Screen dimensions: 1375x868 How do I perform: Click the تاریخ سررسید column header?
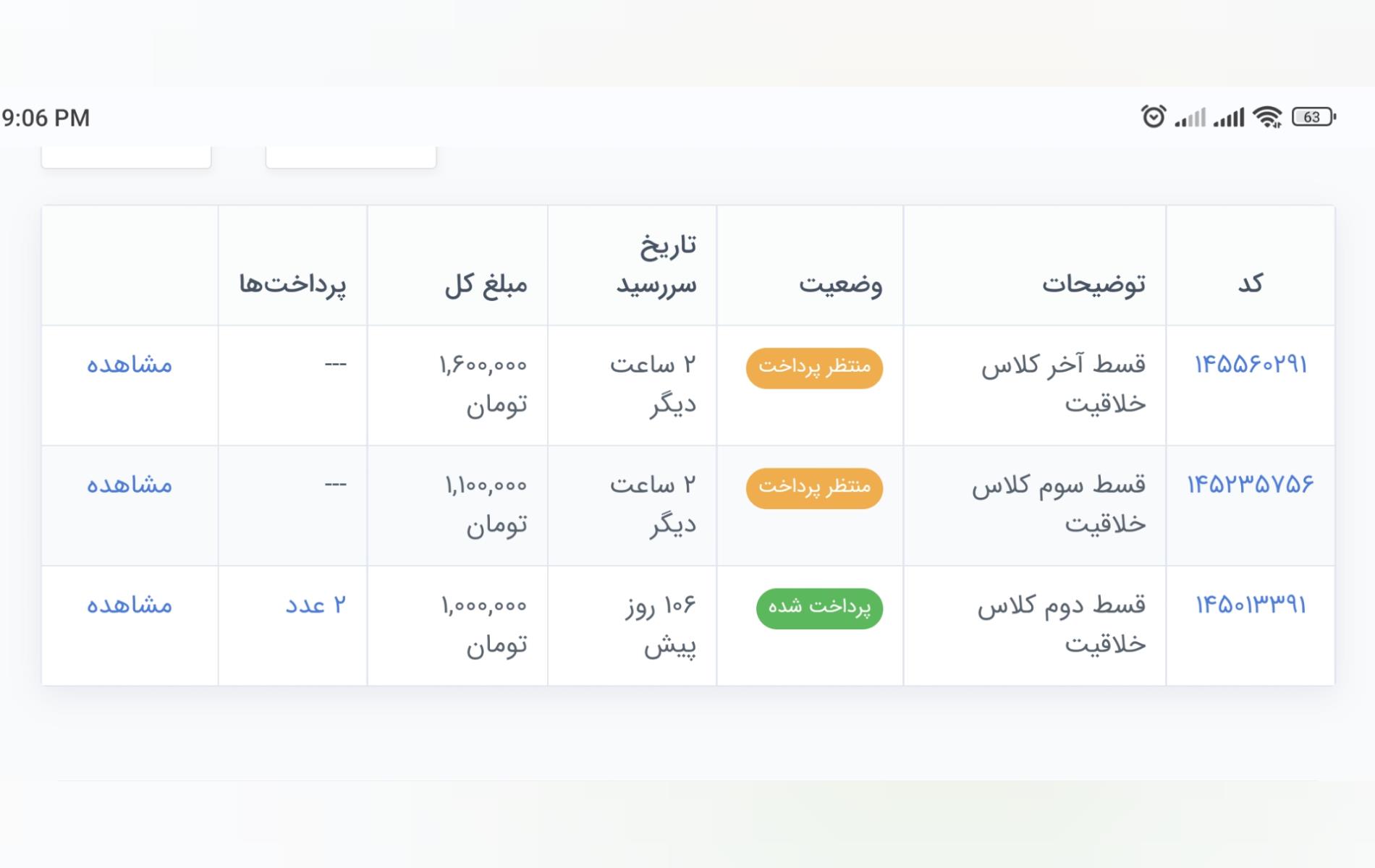click(x=656, y=265)
